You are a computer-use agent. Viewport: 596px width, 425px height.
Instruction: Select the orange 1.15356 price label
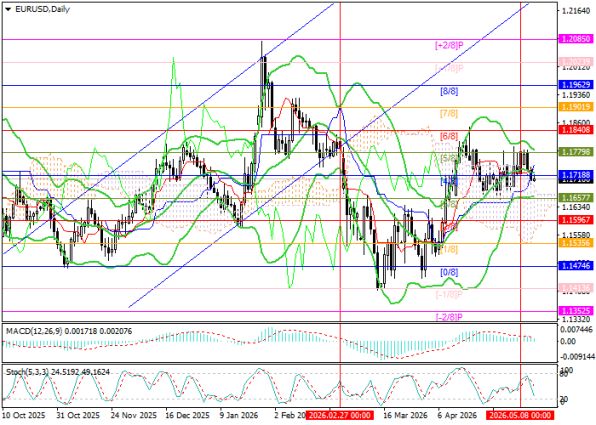577,243
